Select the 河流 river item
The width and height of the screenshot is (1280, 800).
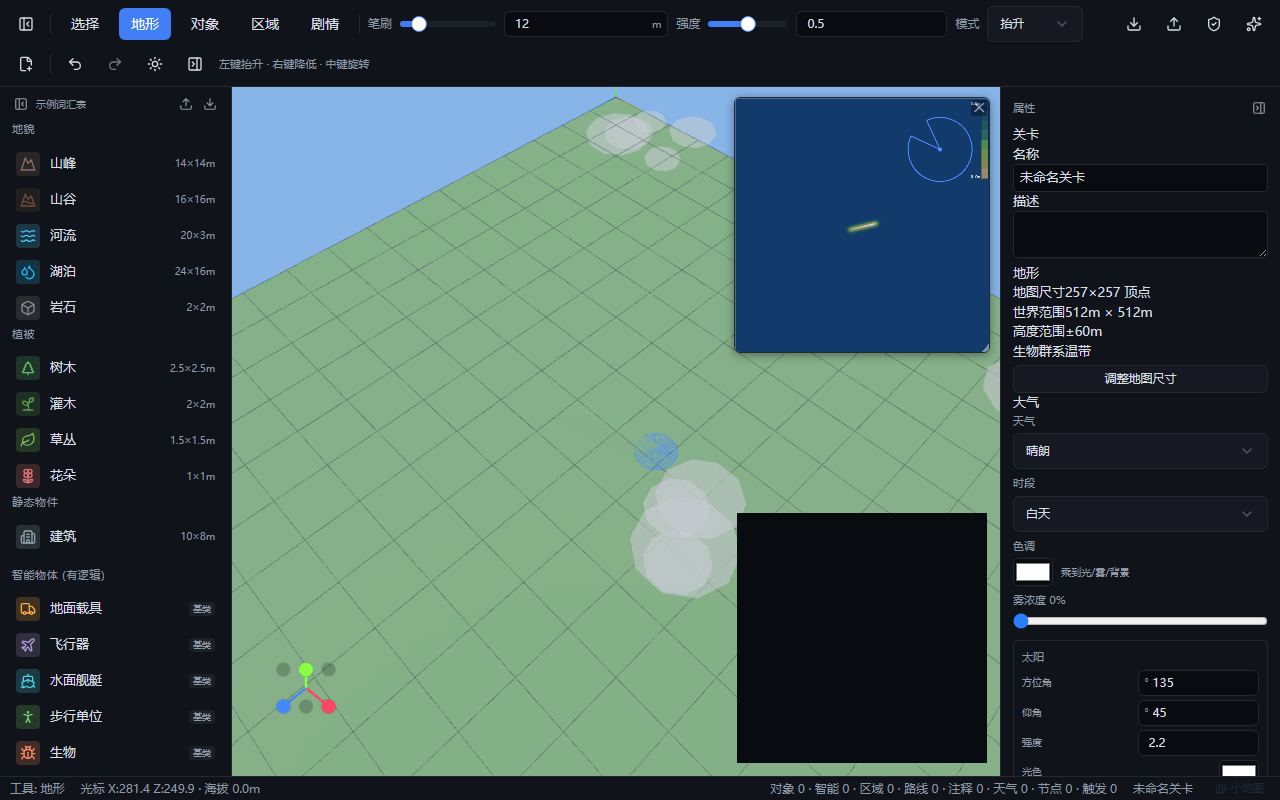[116, 235]
